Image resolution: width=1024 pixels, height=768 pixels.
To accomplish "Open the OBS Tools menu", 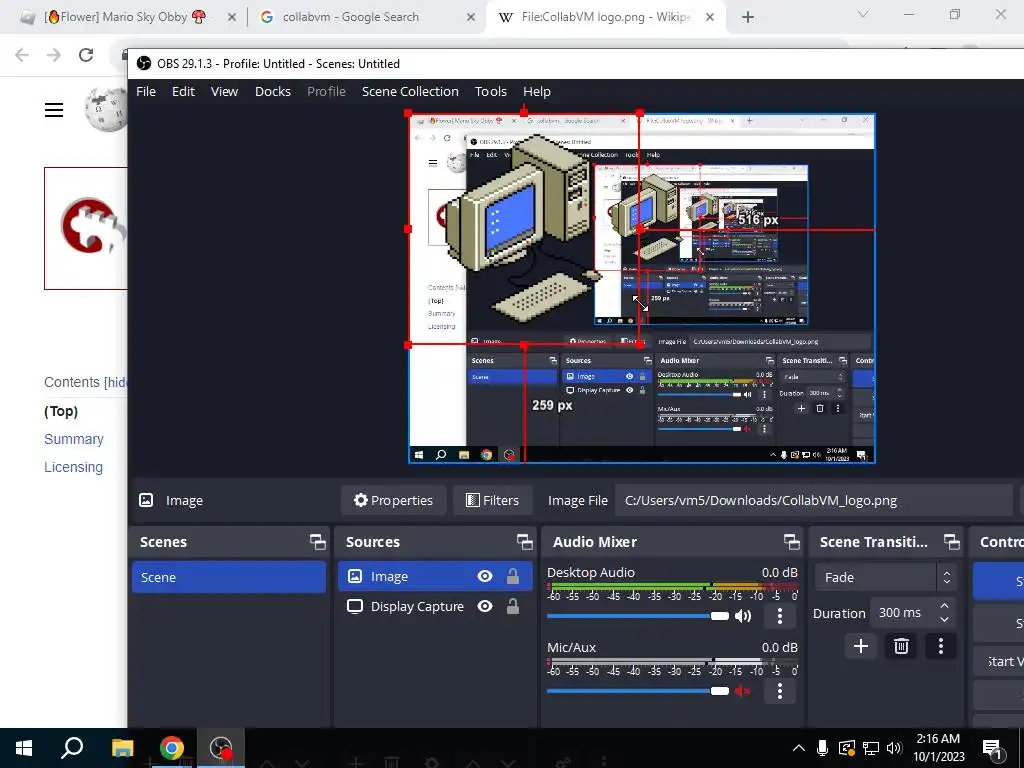I will [490, 91].
